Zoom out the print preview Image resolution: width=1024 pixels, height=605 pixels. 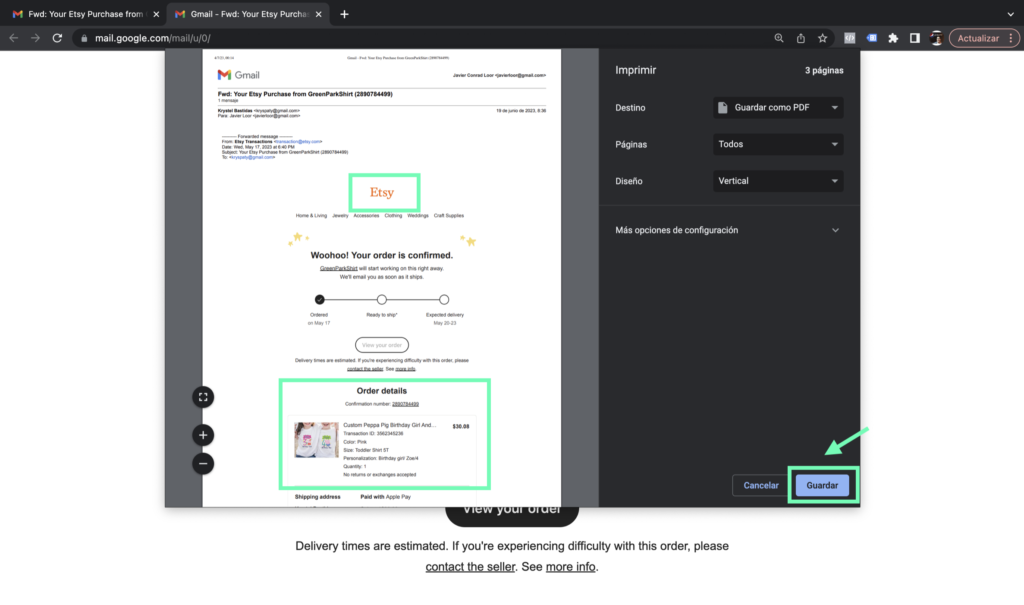[x=203, y=464]
